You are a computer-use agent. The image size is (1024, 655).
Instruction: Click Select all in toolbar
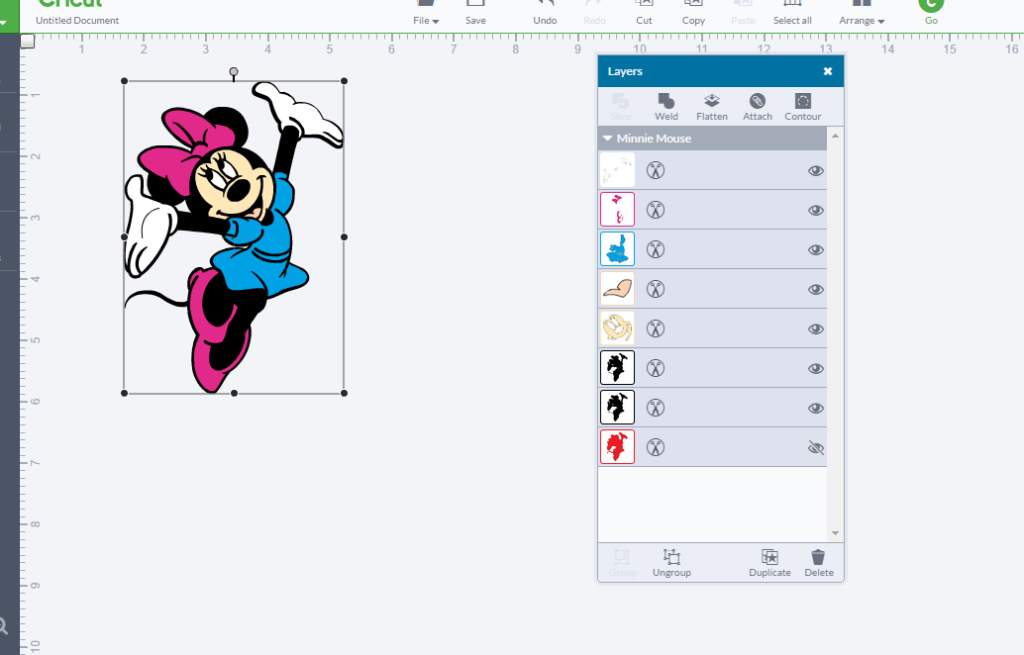pyautogui.click(x=792, y=14)
